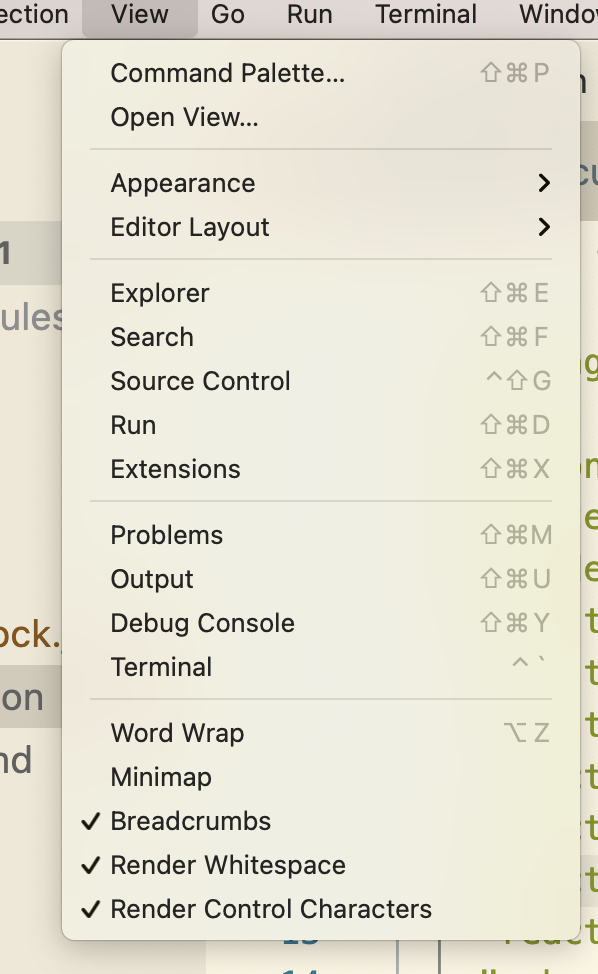The image size is (598, 974).
Task: Expand the Editor Layout submenu
Action: 321,227
